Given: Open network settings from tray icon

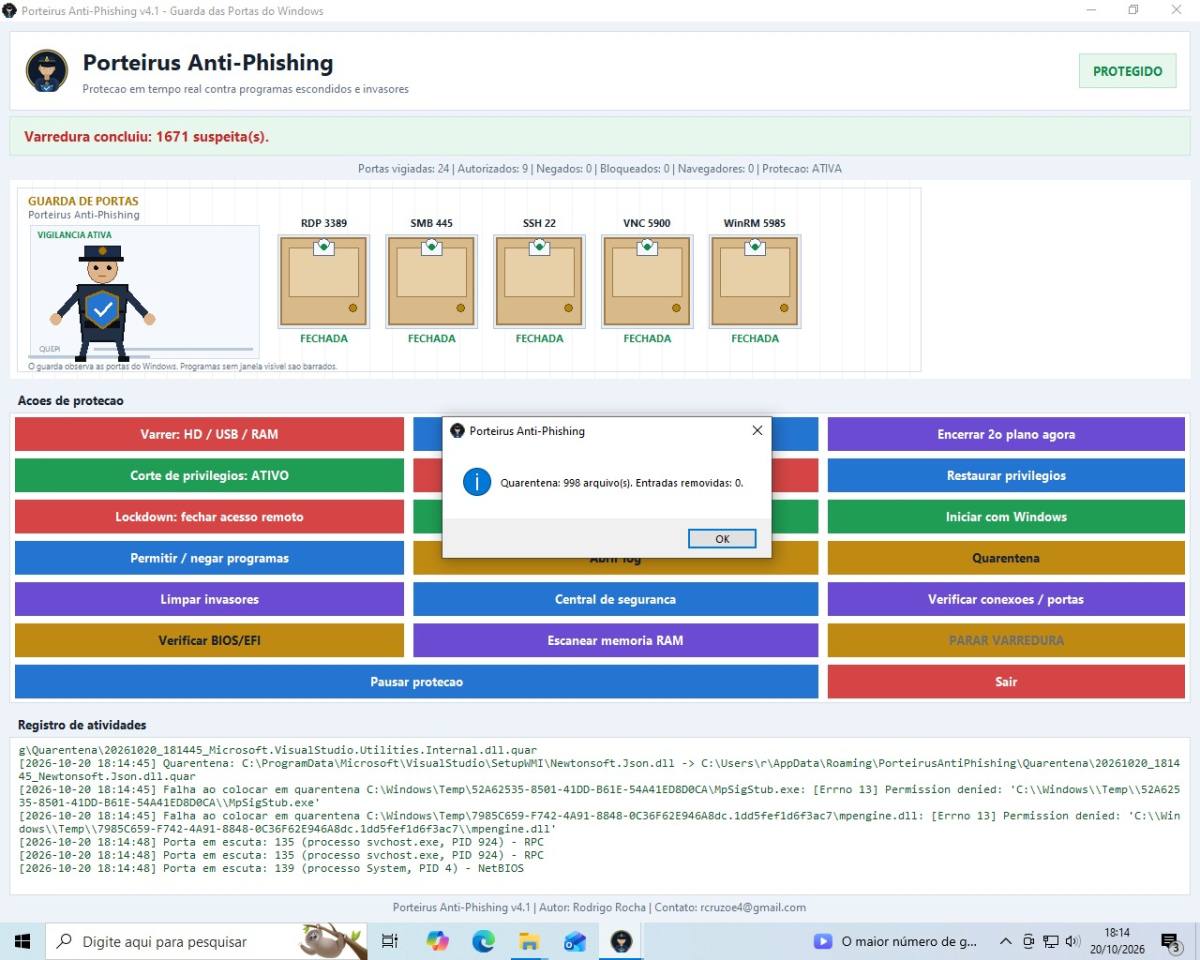Looking at the screenshot, I should 1051,941.
